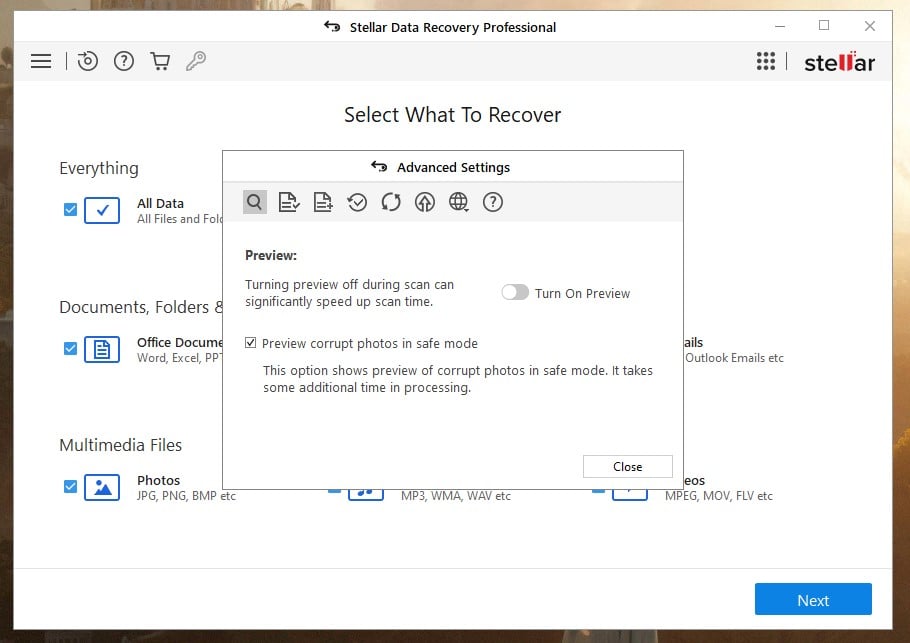The height and width of the screenshot is (643, 910).
Task: Click the shopping cart buy icon
Action: pyautogui.click(x=160, y=61)
